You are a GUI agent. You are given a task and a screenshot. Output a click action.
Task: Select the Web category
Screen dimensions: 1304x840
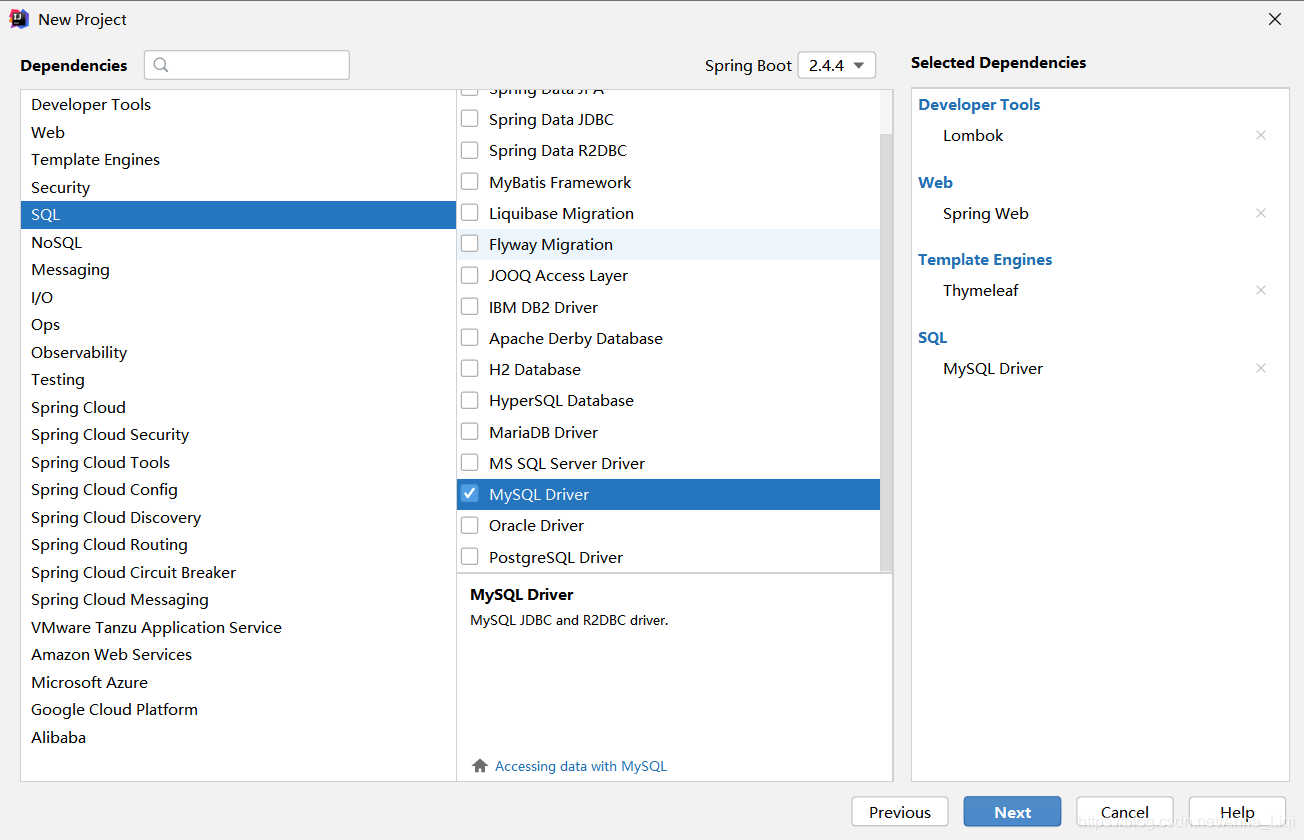[238, 132]
